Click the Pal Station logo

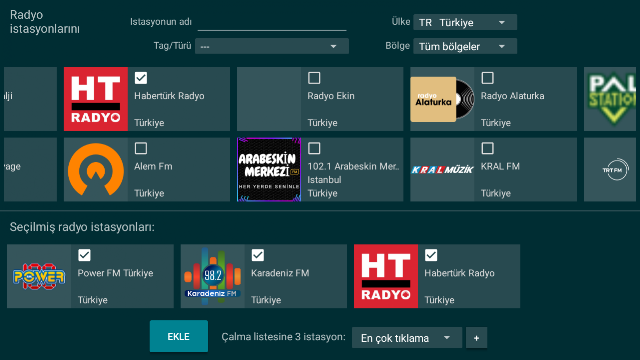pyautogui.click(x=611, y=99)
